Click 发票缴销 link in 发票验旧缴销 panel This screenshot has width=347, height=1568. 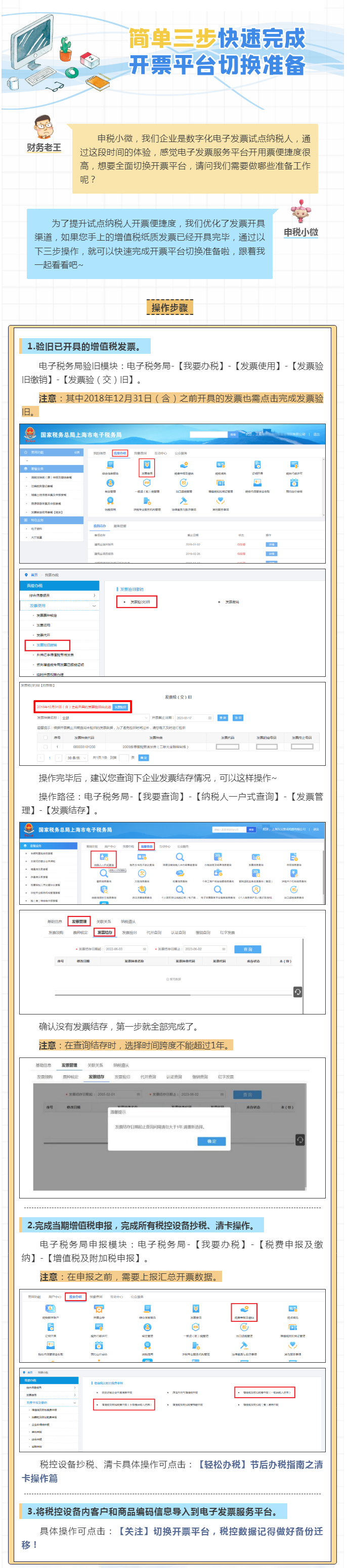pyautogui.click(x=232, y=602)
